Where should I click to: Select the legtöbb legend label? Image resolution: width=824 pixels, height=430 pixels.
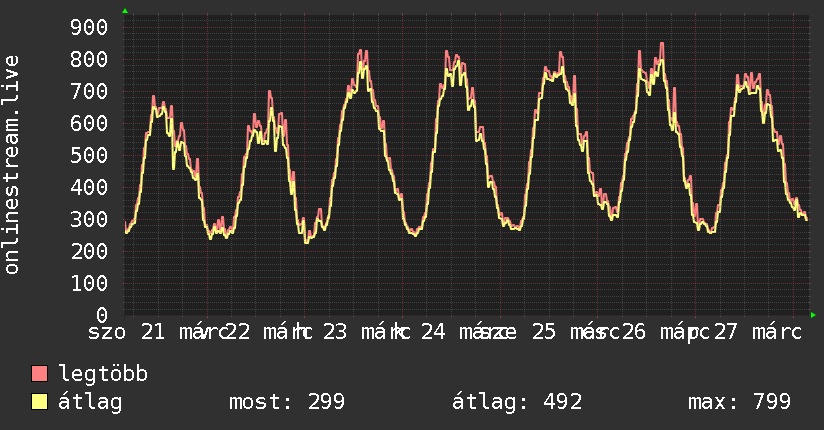[103, 373]
